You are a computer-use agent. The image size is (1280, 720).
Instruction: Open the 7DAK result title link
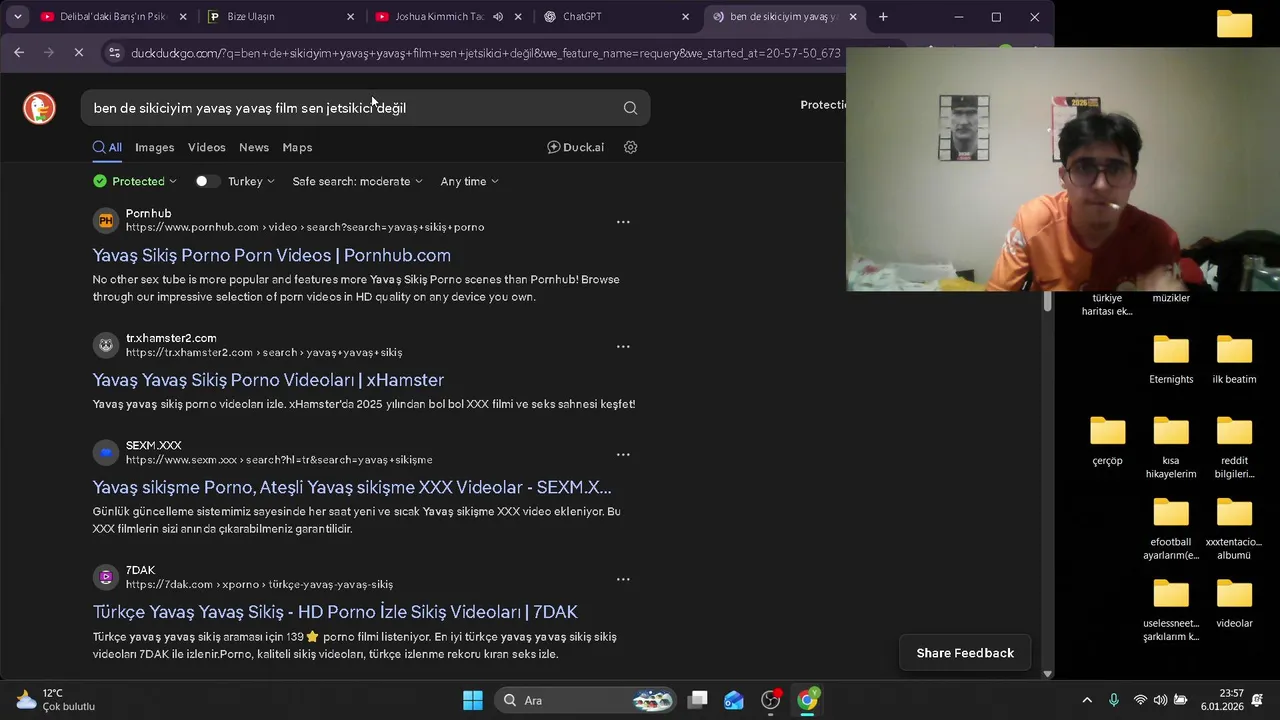pyautogui.click(x=335, y=612)
